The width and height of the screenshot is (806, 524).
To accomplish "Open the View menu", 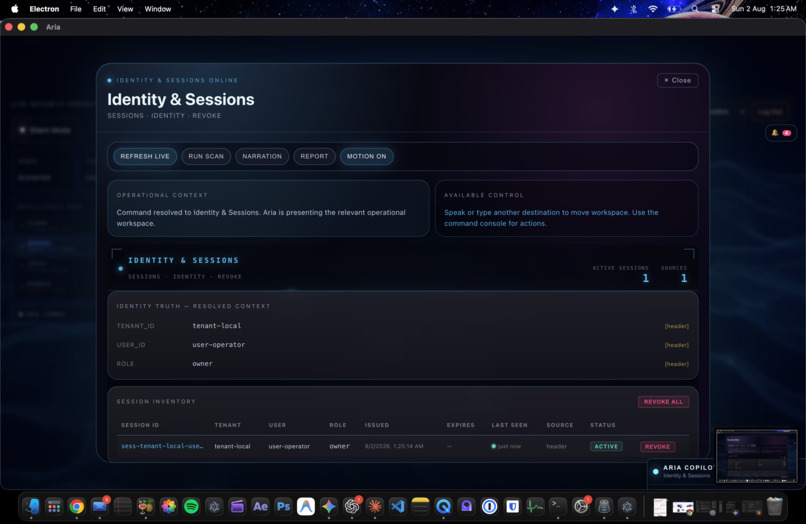I will coord(125,9).
